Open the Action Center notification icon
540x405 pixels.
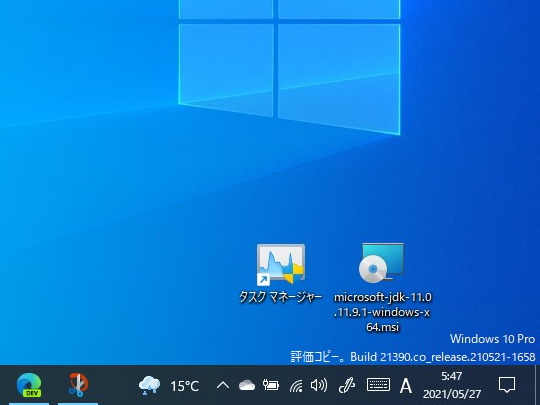tap(507, 385)
